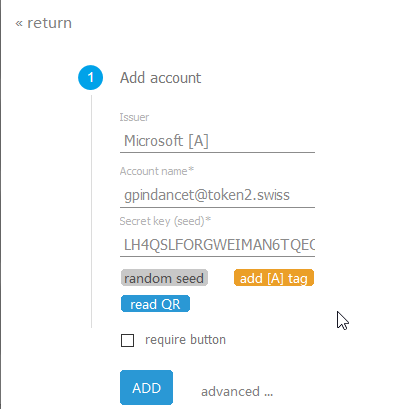Select the blue step 1 circle
This screenshot has height=409, width=419.
tap(90, 78)
